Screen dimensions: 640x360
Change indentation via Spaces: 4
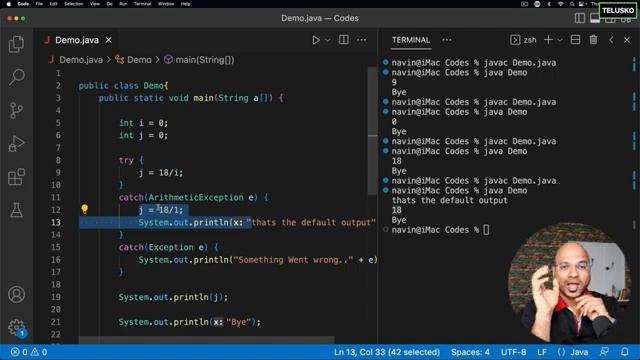470,352
